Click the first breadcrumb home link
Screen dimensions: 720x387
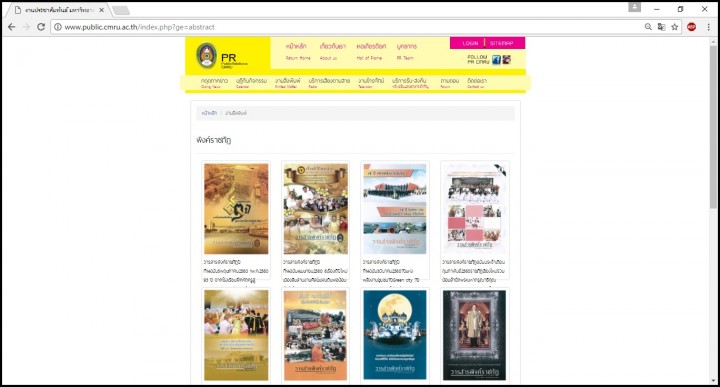tap(209, 113)
